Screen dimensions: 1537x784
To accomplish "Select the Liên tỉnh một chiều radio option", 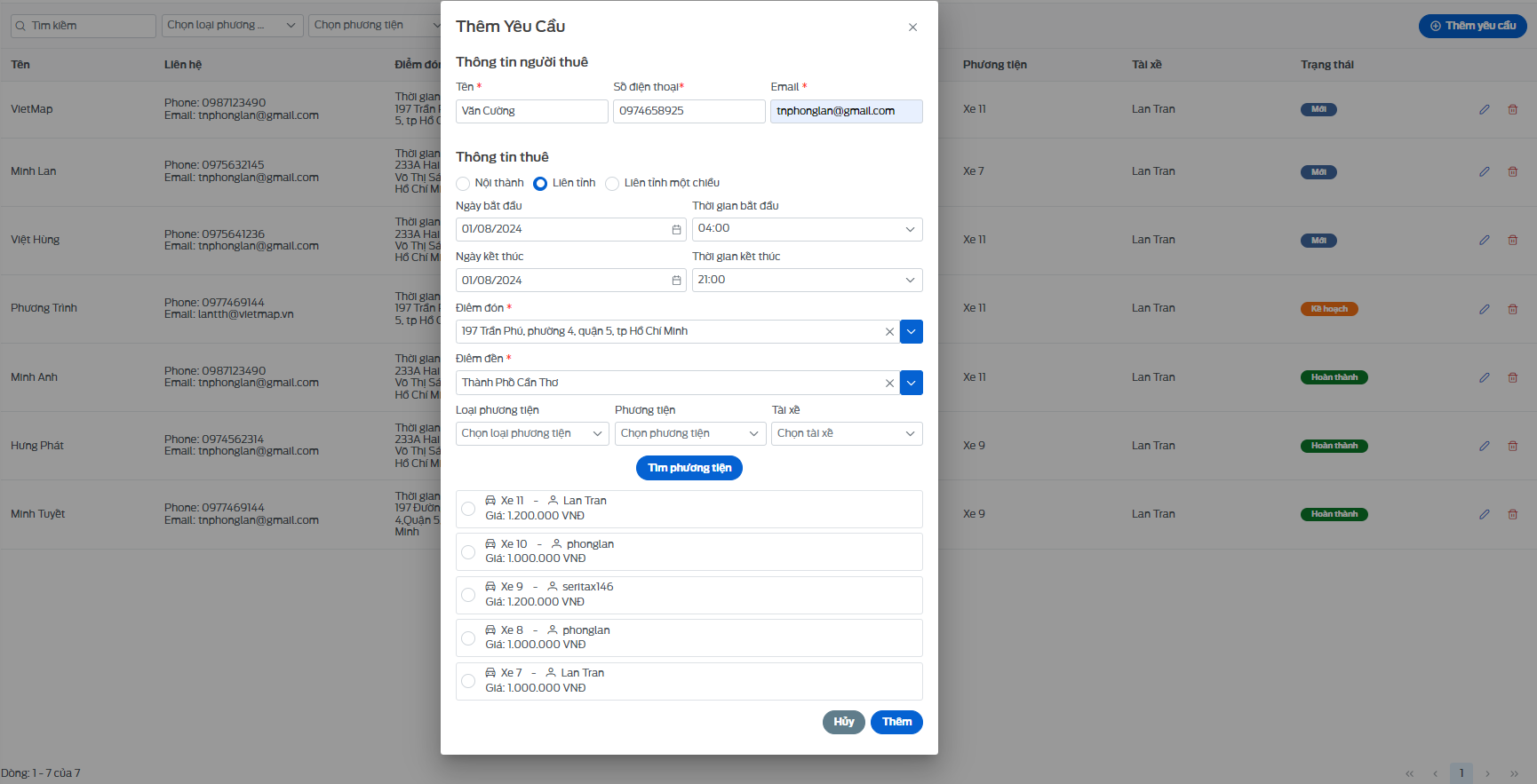I will pos(612,184).
